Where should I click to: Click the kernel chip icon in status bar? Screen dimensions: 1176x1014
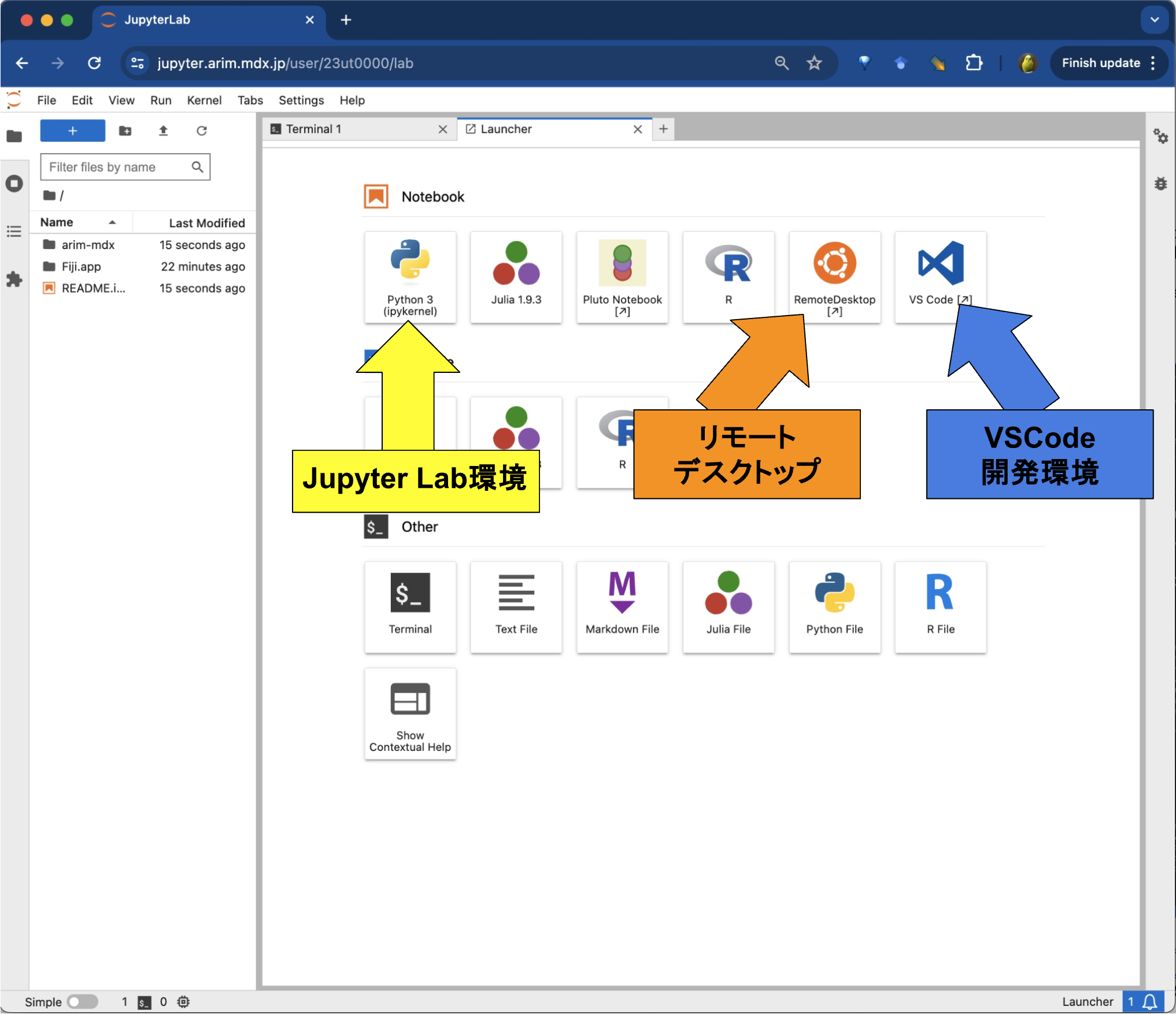click(183, 1002)
